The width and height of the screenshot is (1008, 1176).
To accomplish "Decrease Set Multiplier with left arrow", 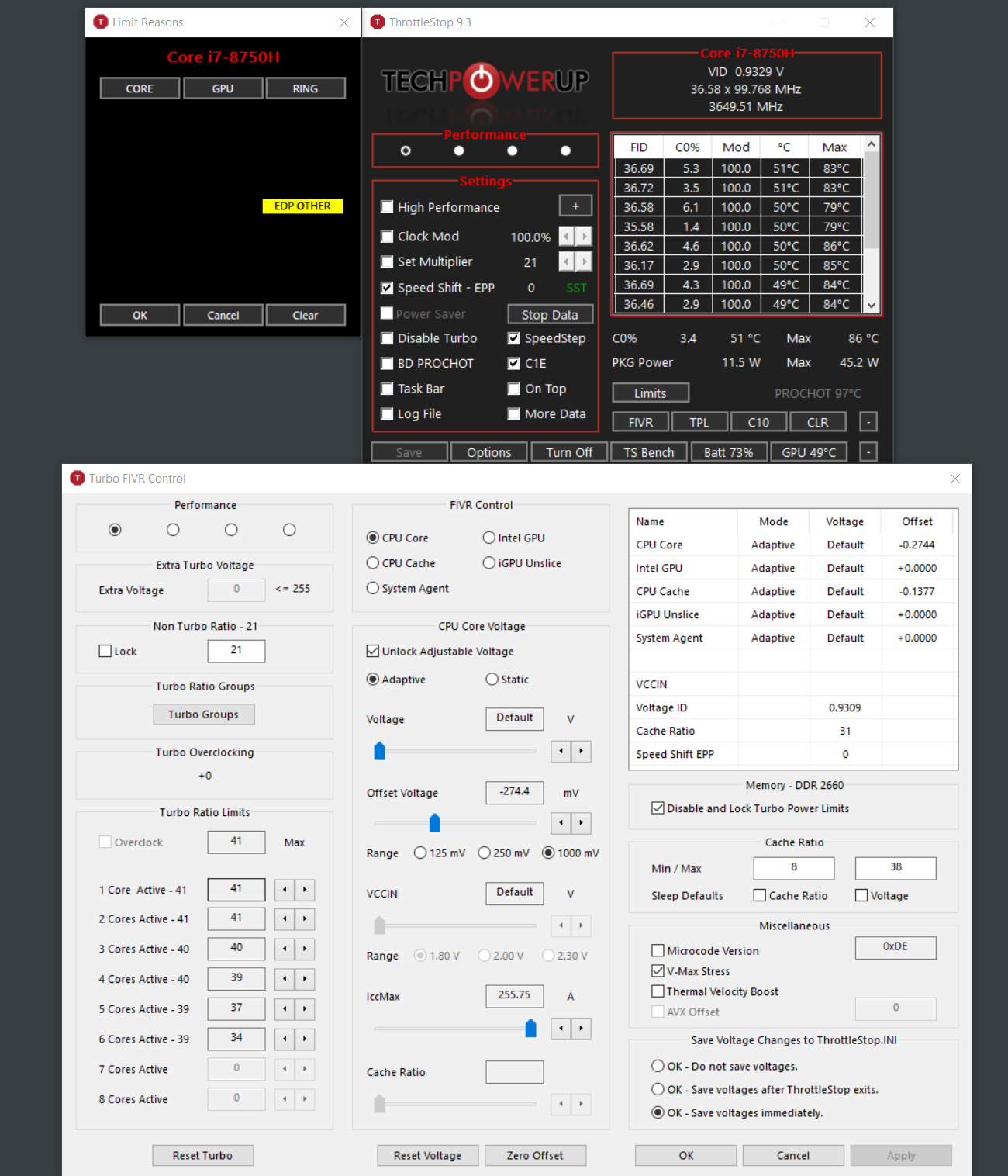I will 567,262.
